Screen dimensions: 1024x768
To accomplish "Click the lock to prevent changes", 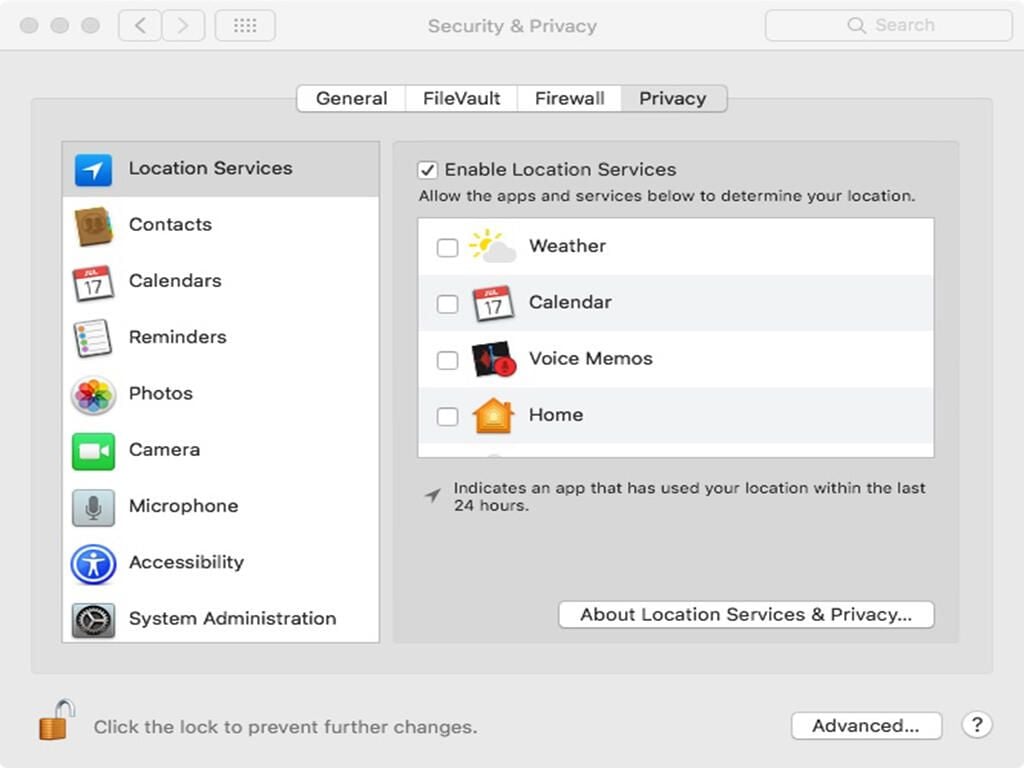I will pos(57,720).
